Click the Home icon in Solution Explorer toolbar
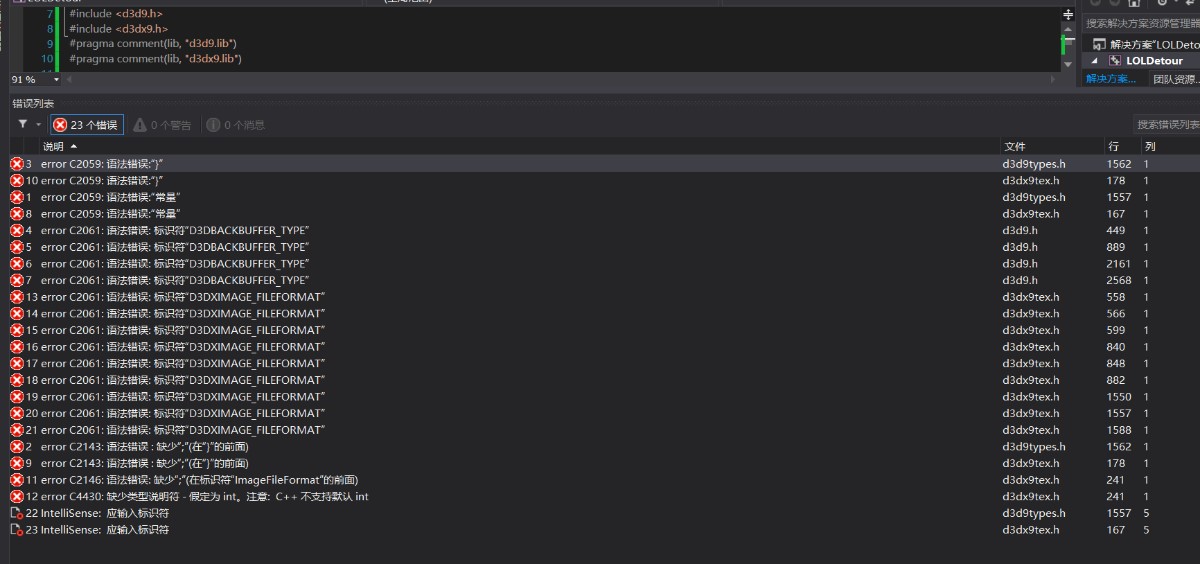Viewport: 1200px width, 564px height. coord(1133,3)
